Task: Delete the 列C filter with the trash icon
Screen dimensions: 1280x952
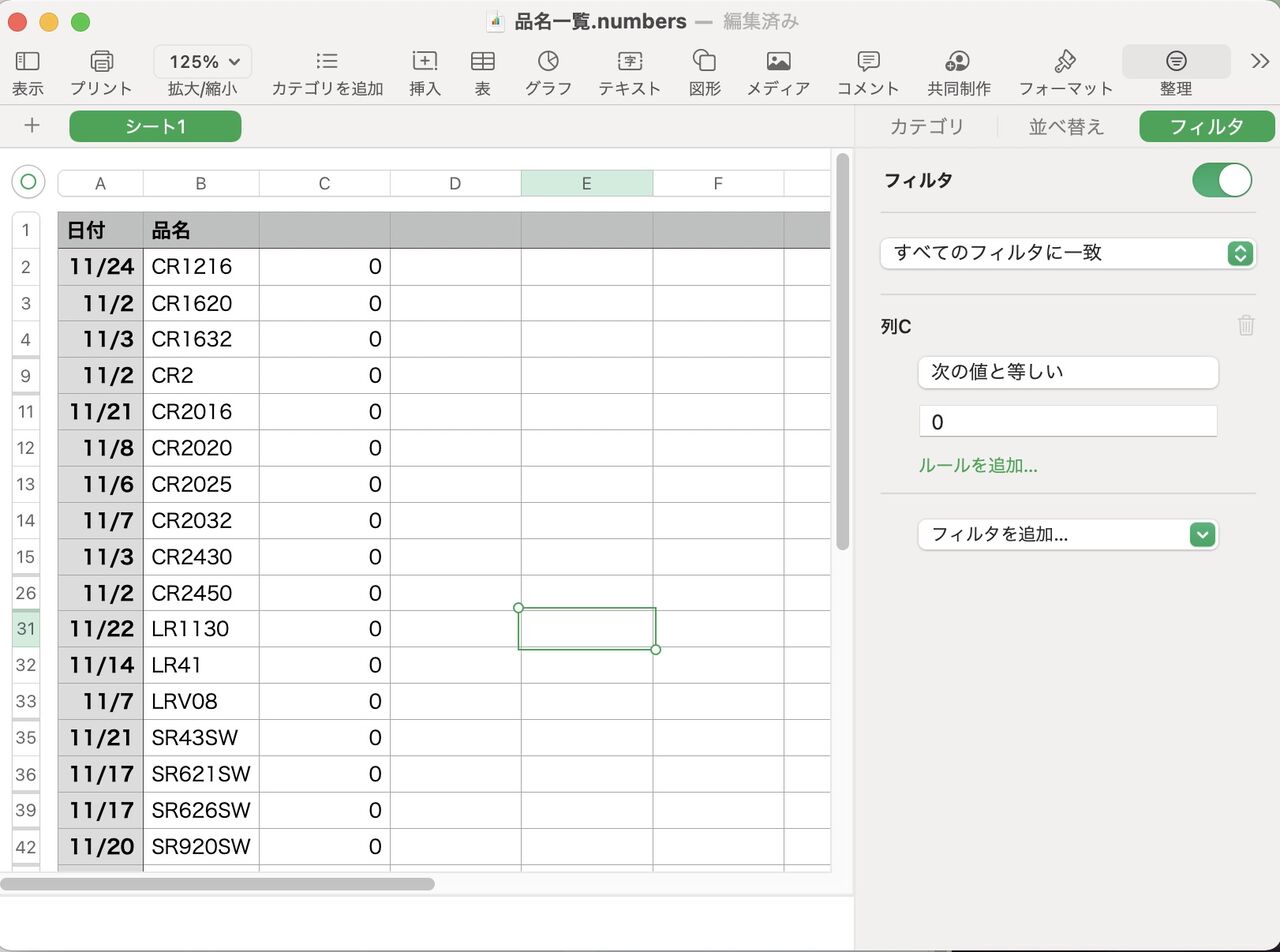Action: (1246, 325)
